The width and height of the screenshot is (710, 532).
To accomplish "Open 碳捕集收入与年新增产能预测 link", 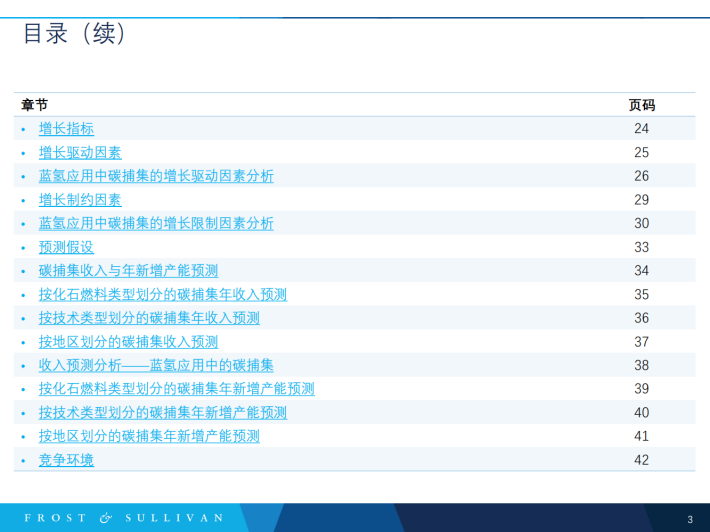I will point(129,271).
